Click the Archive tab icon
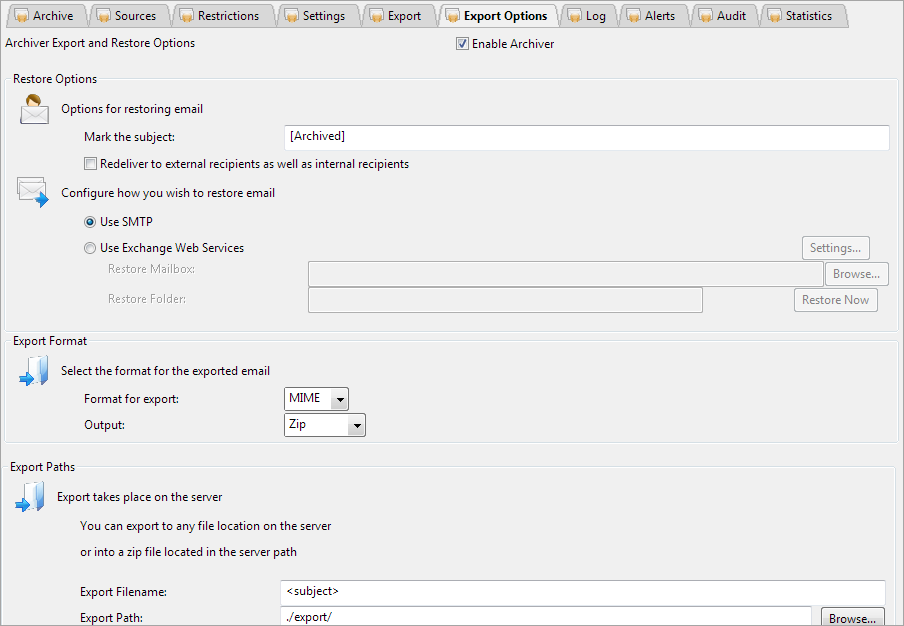This screenshot has height=626, width=904. pos(22,15)
